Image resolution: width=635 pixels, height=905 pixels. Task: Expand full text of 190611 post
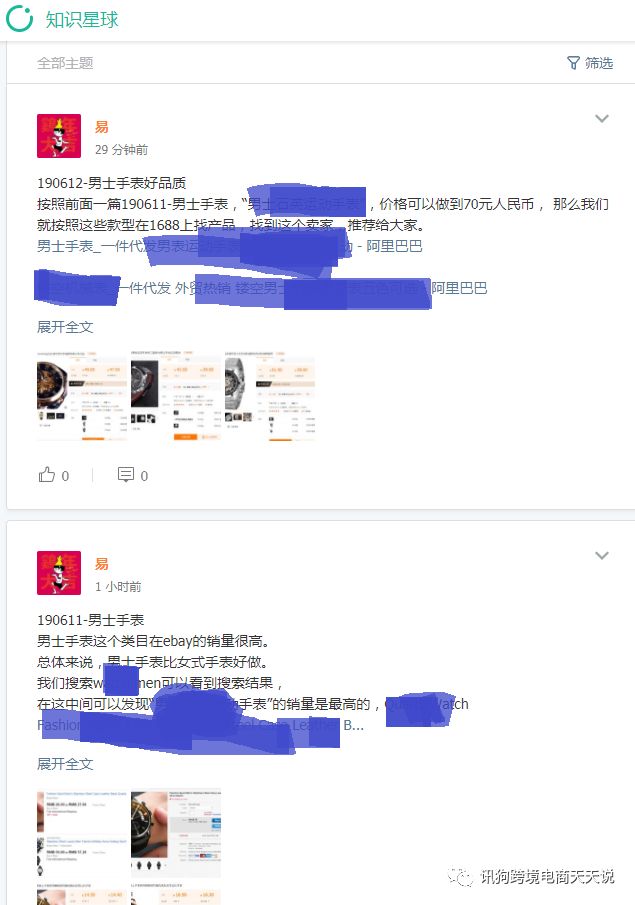(x=65, y=764)
